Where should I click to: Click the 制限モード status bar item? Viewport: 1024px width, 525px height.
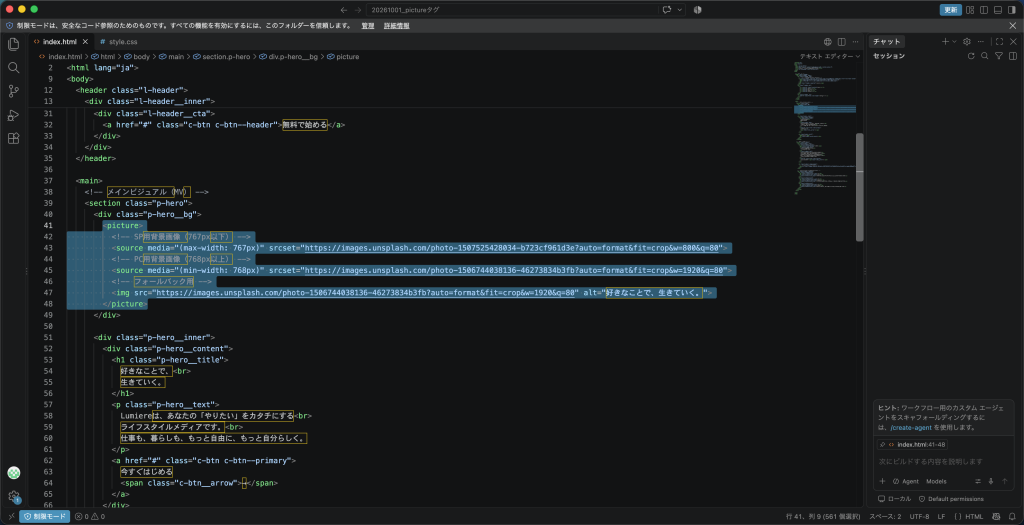pos(44,517)
